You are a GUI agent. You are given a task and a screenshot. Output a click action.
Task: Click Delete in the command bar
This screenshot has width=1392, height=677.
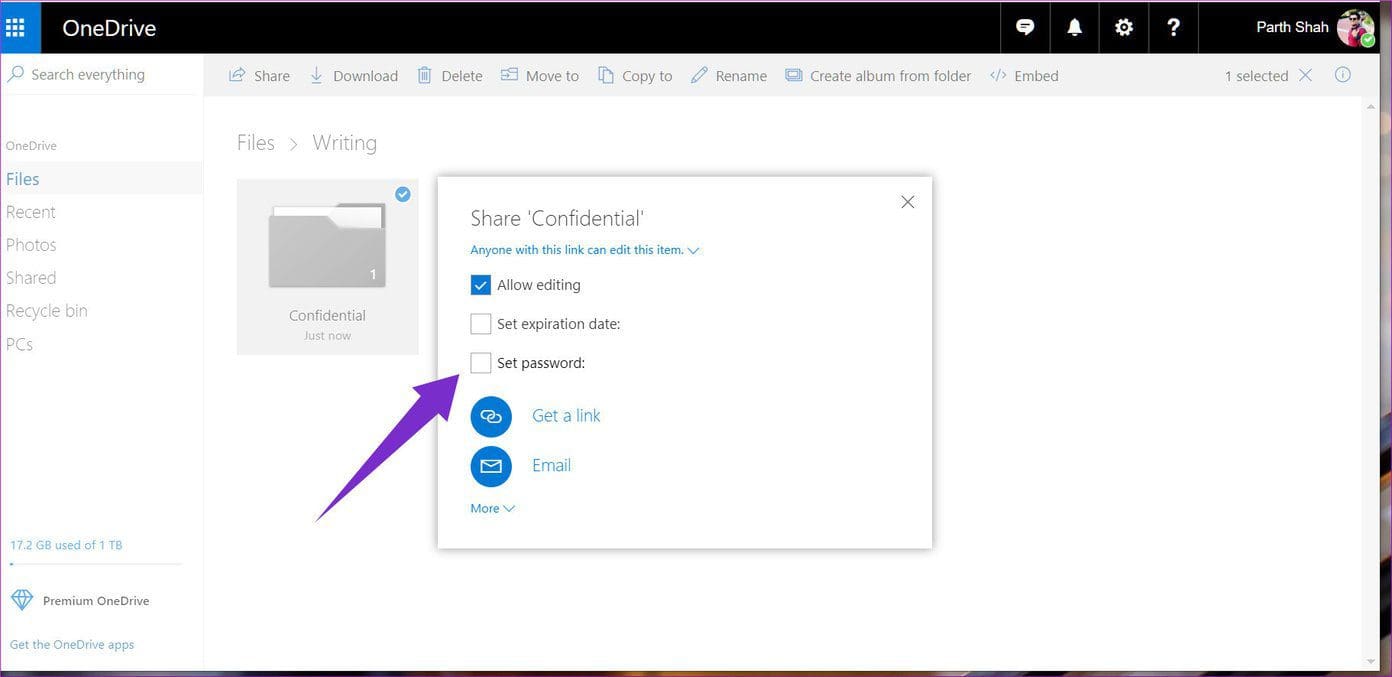coord(450,76)
